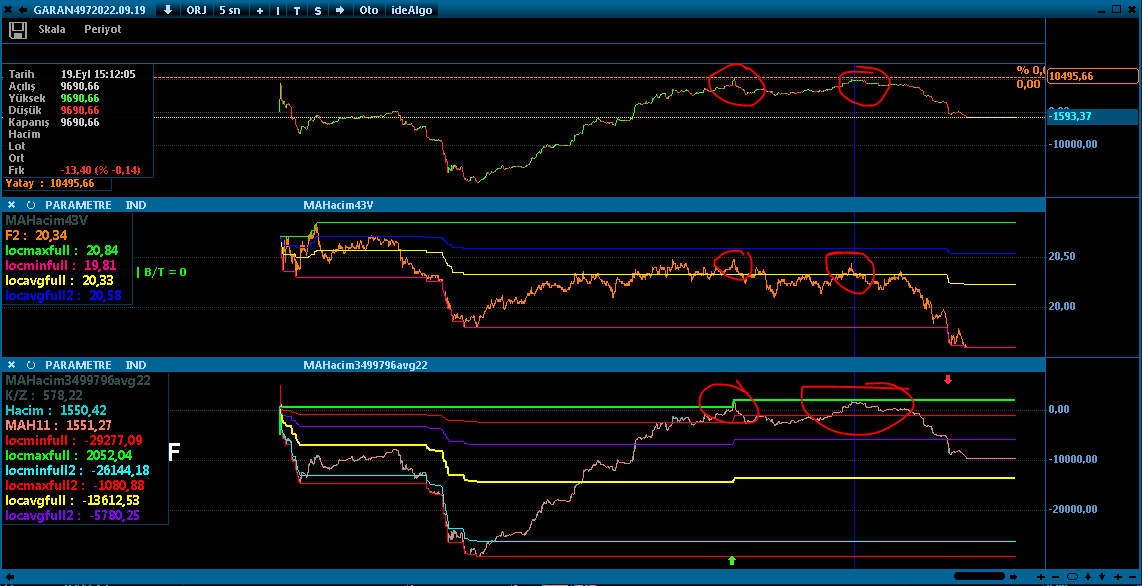Click the locmaxfull2 : -1080,88 legend
The height and width of the screenshot is (586, 1142).
coord(73,486)
